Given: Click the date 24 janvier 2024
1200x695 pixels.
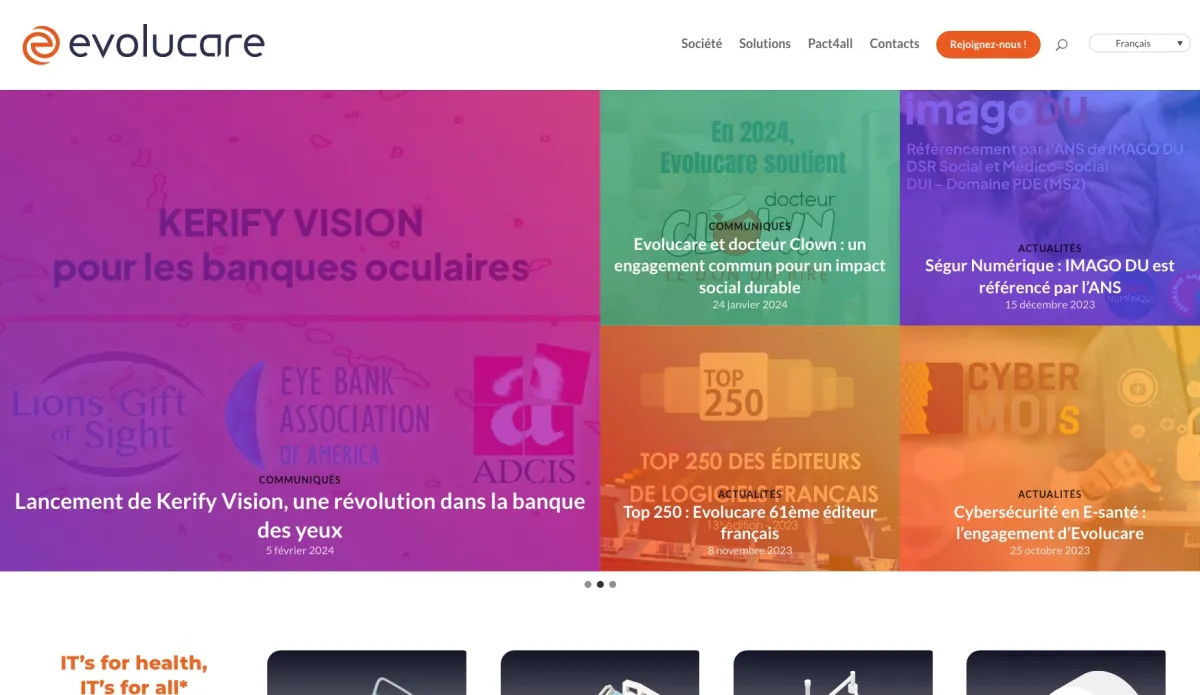Looking at the screenshot, I should click(x=750, y=305).
